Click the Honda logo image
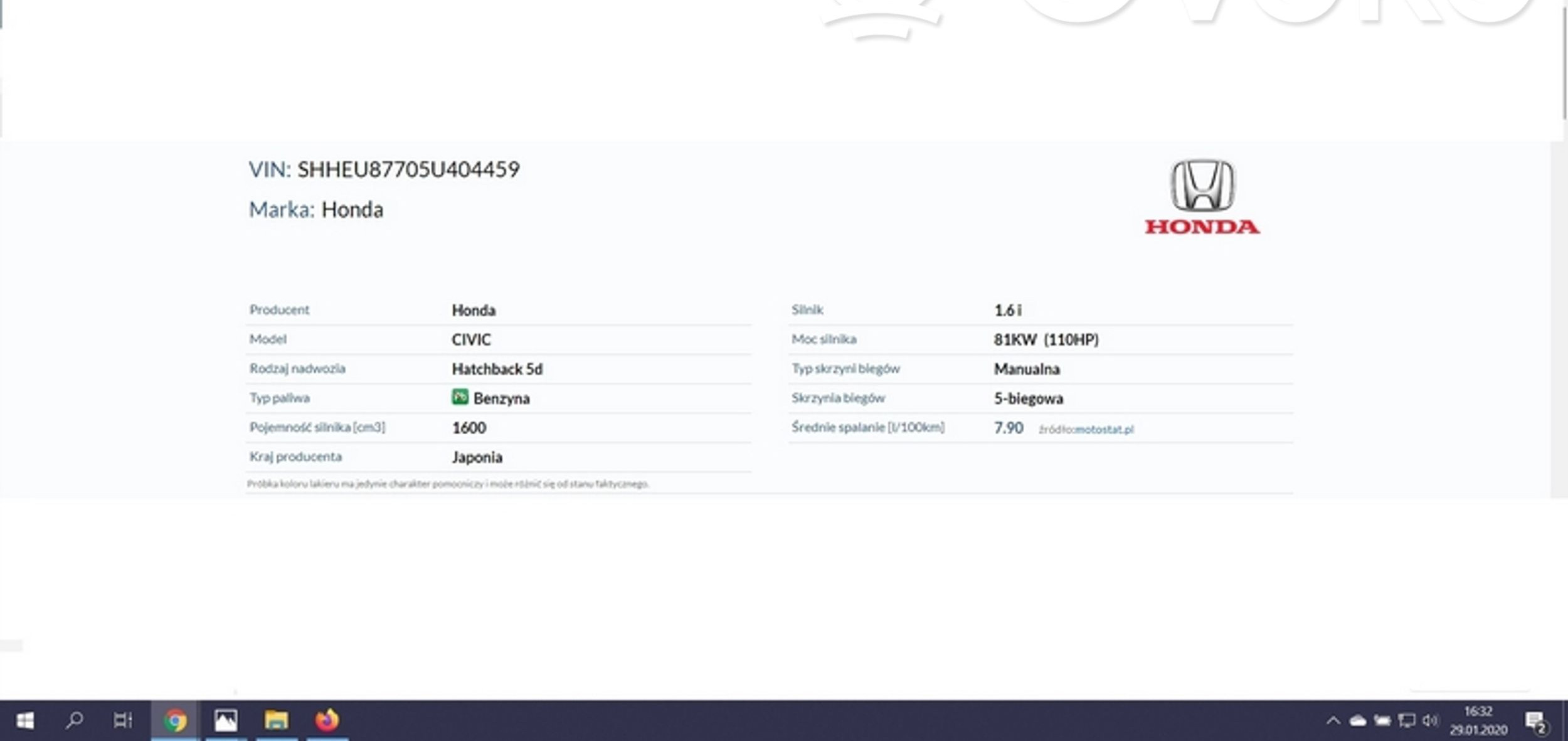 pyautogui.click(x=1202, y=196)
